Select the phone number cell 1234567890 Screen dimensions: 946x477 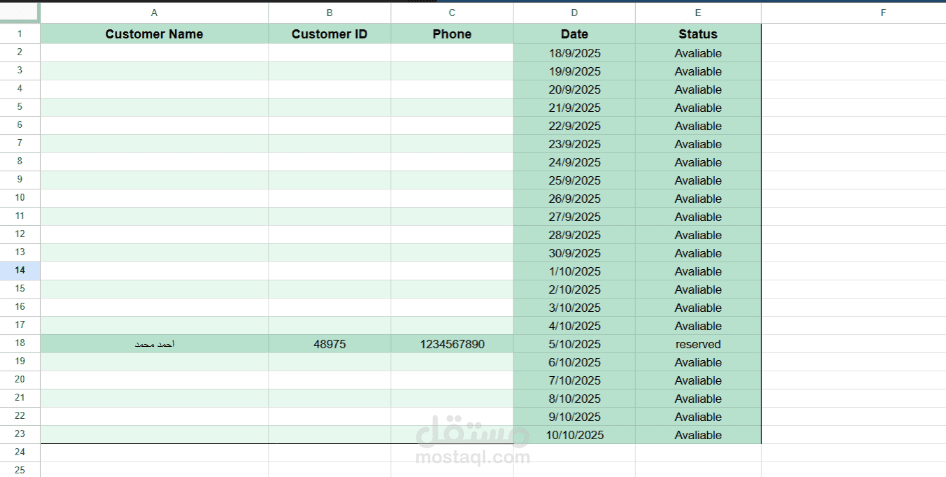pos(452,344)
